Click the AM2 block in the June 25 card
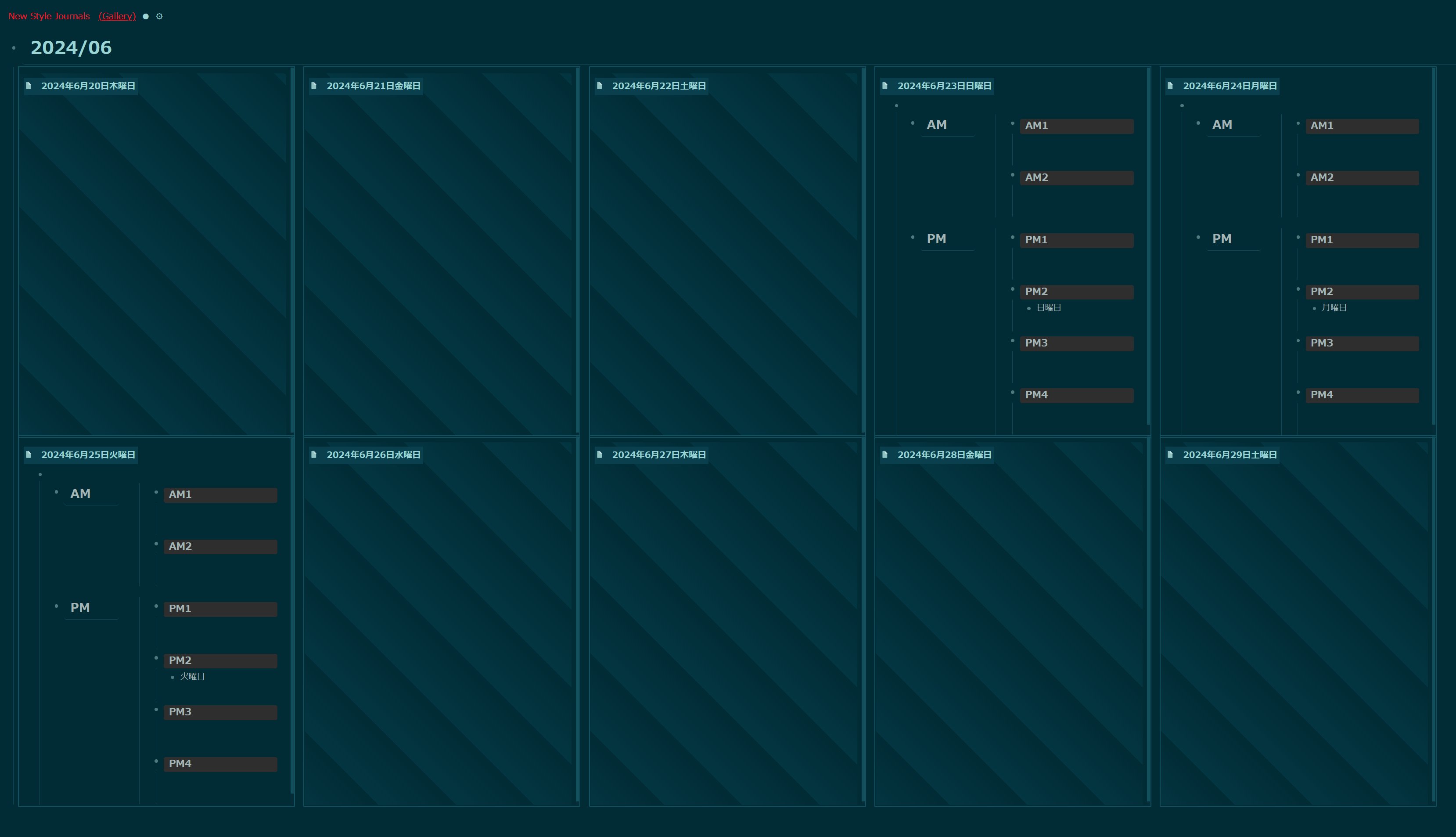 click(220, 547)
